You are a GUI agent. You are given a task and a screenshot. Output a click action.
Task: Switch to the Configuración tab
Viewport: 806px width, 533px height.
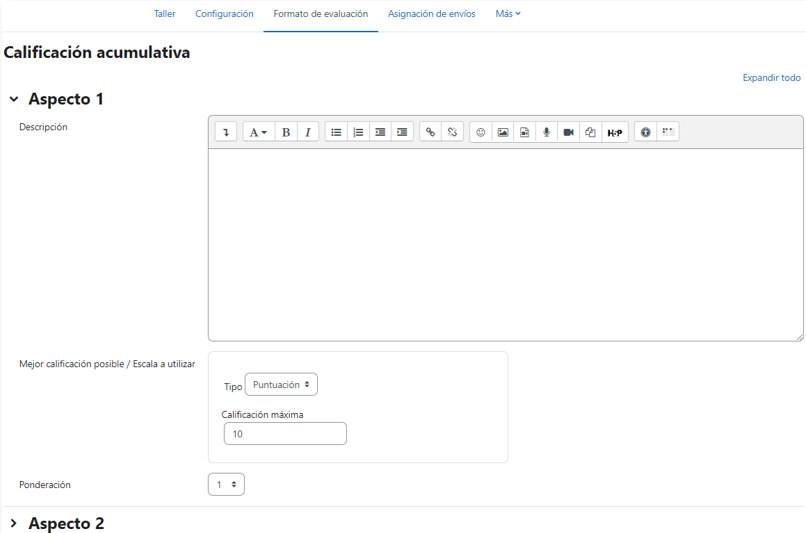click(224, 14)
